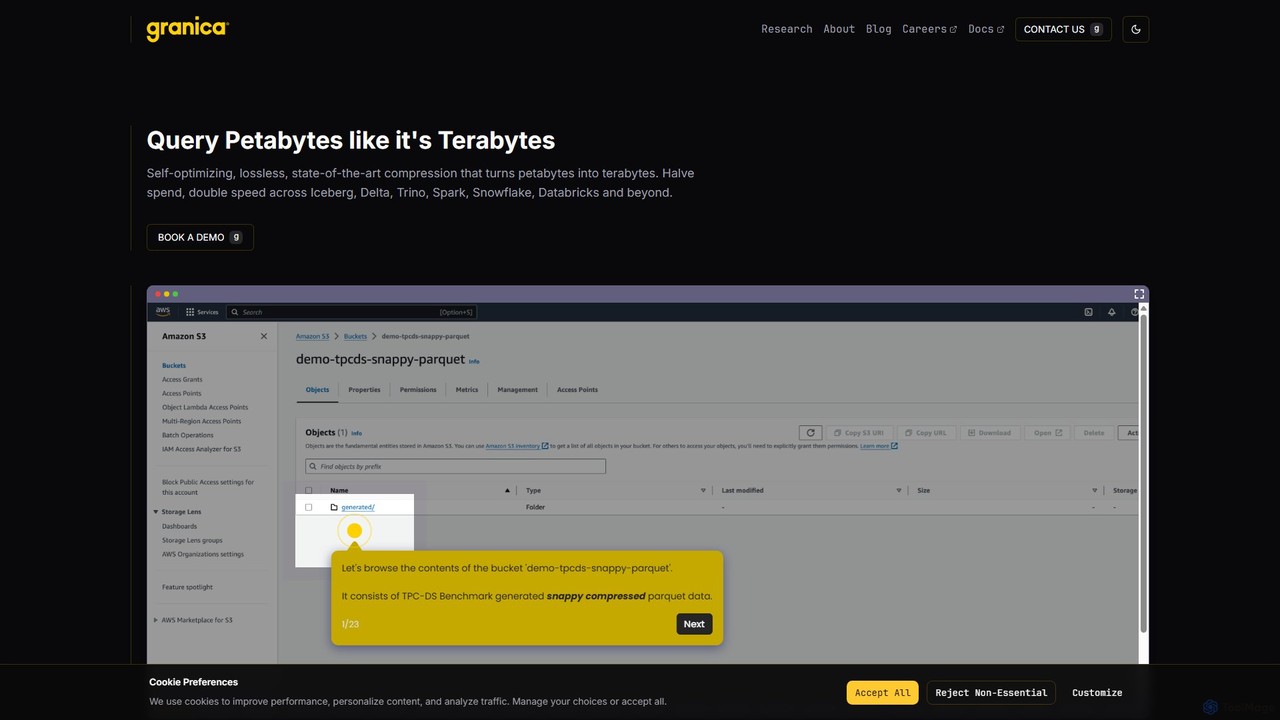This screenshot has height=720, width=1280.
Task: Open Storage Lens Dashboards
Action: pyautogui.click(x=180, y=526)
